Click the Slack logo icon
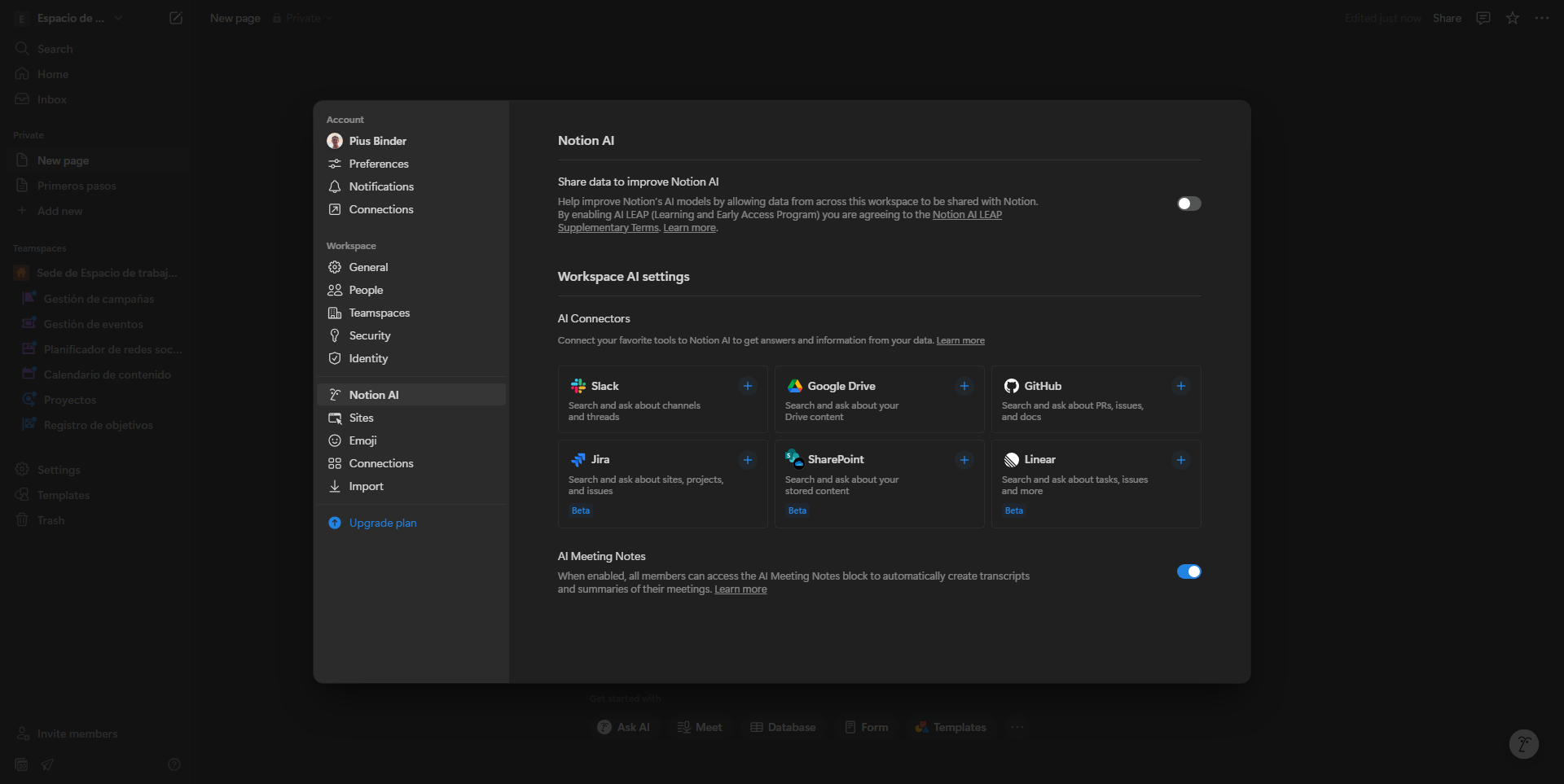The image size is (1564, 784). [x=578, y=386]
